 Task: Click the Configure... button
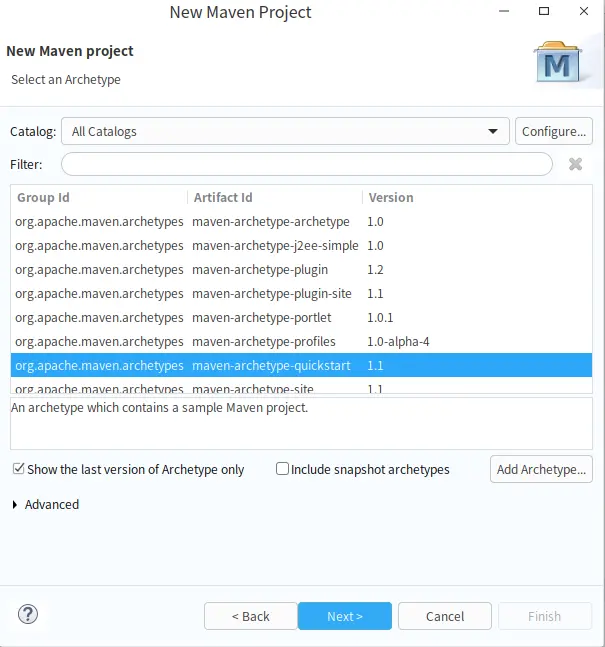click(x=554, y=131)
